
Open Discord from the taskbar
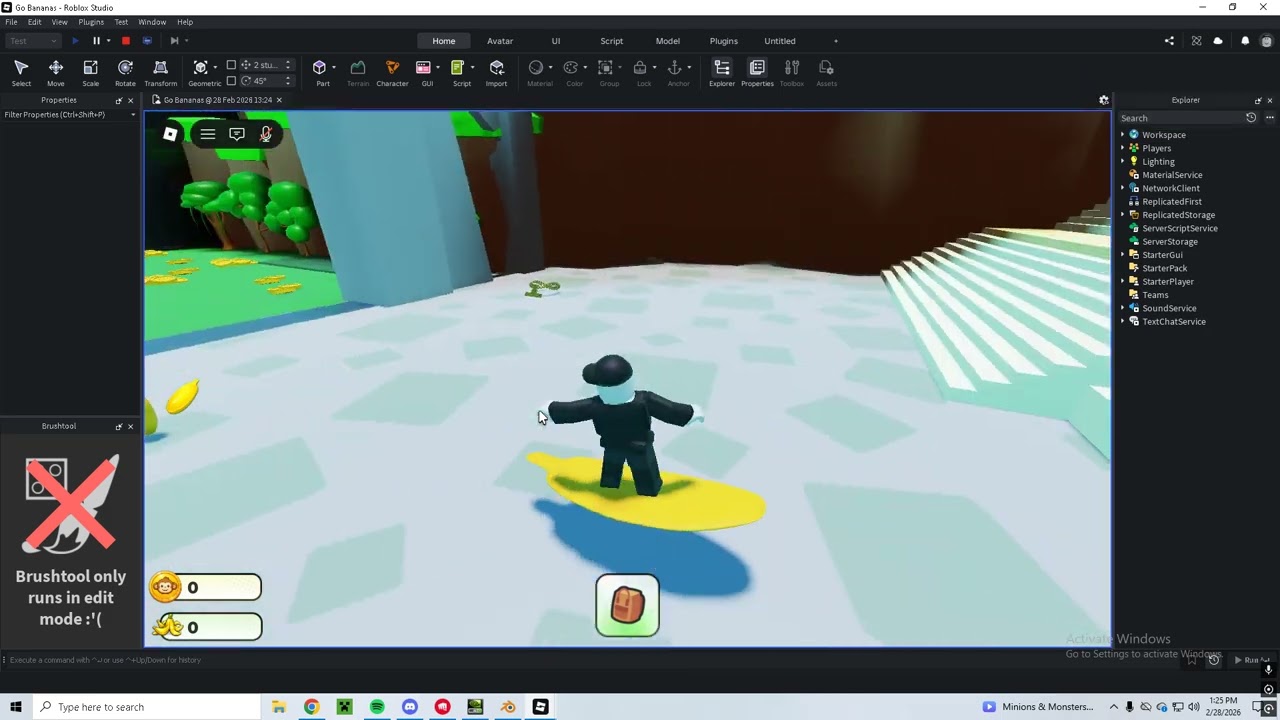coord(410,707)
